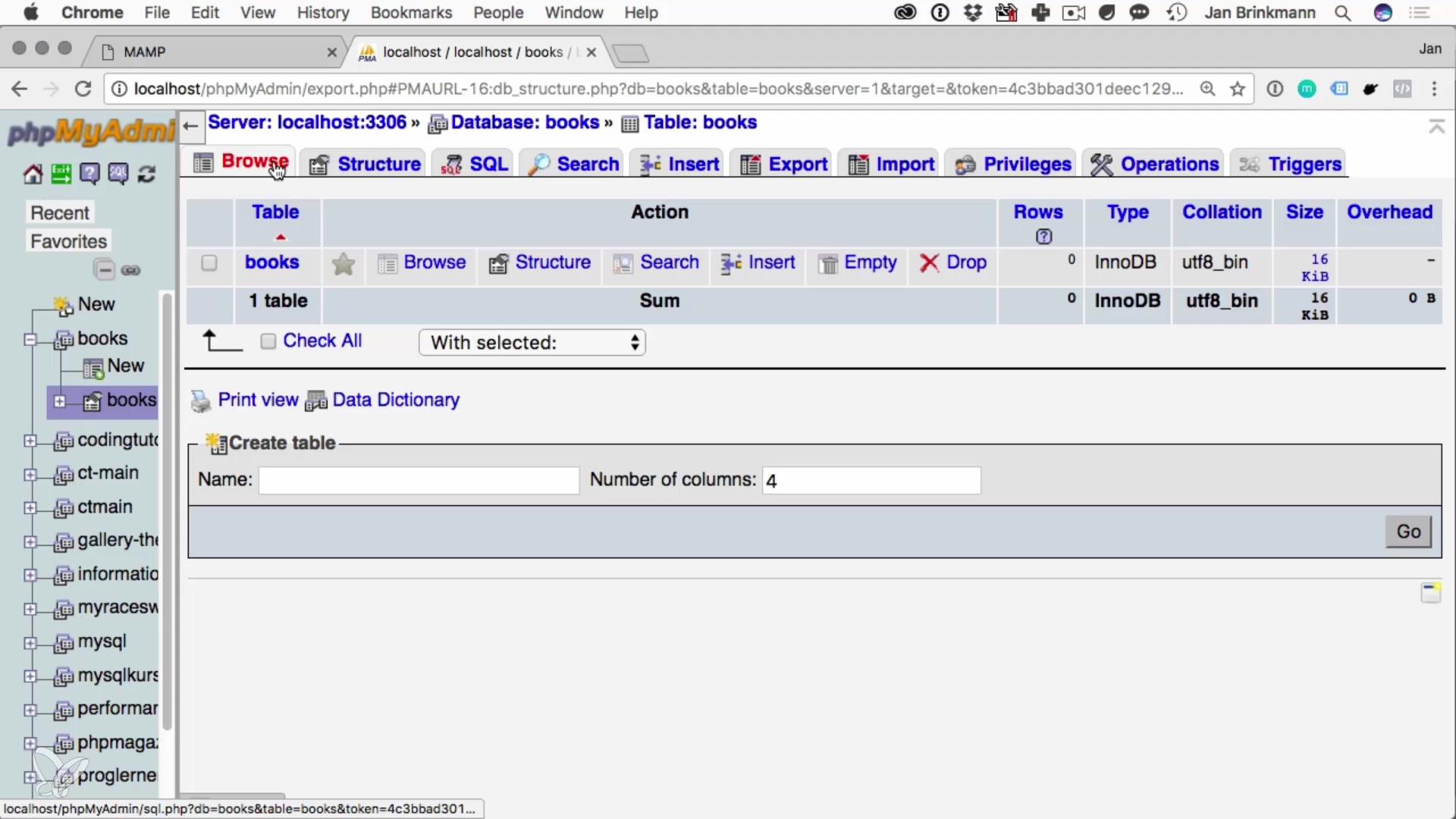This screenshot has width=1456, height=819.
Task: Click the collapse all navigation icon
Action: click(104, 270)
